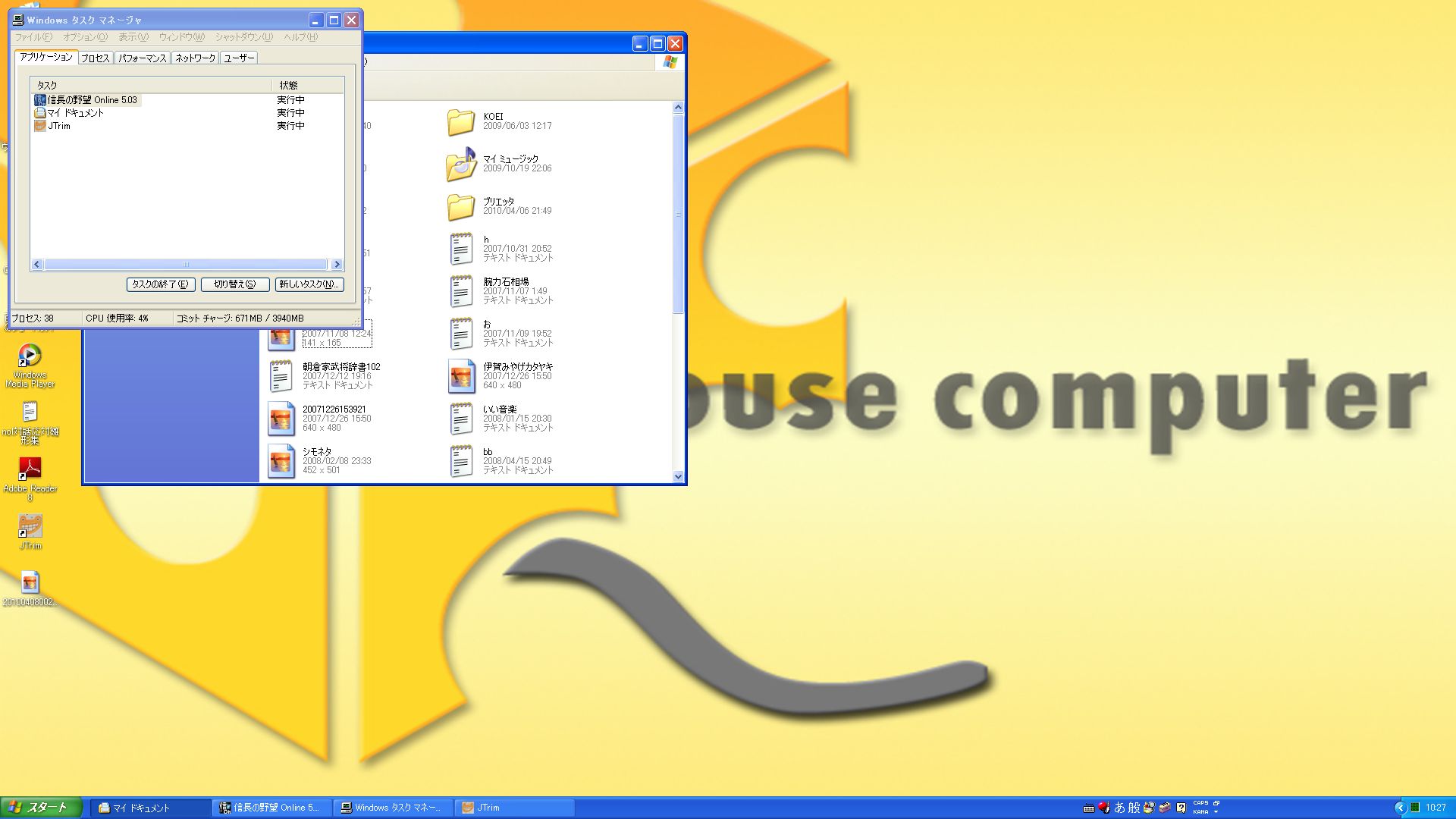Viewport: 1456px width, 819px height.
Task: Switch to the プロセス tab
Action: coord(96,58)
